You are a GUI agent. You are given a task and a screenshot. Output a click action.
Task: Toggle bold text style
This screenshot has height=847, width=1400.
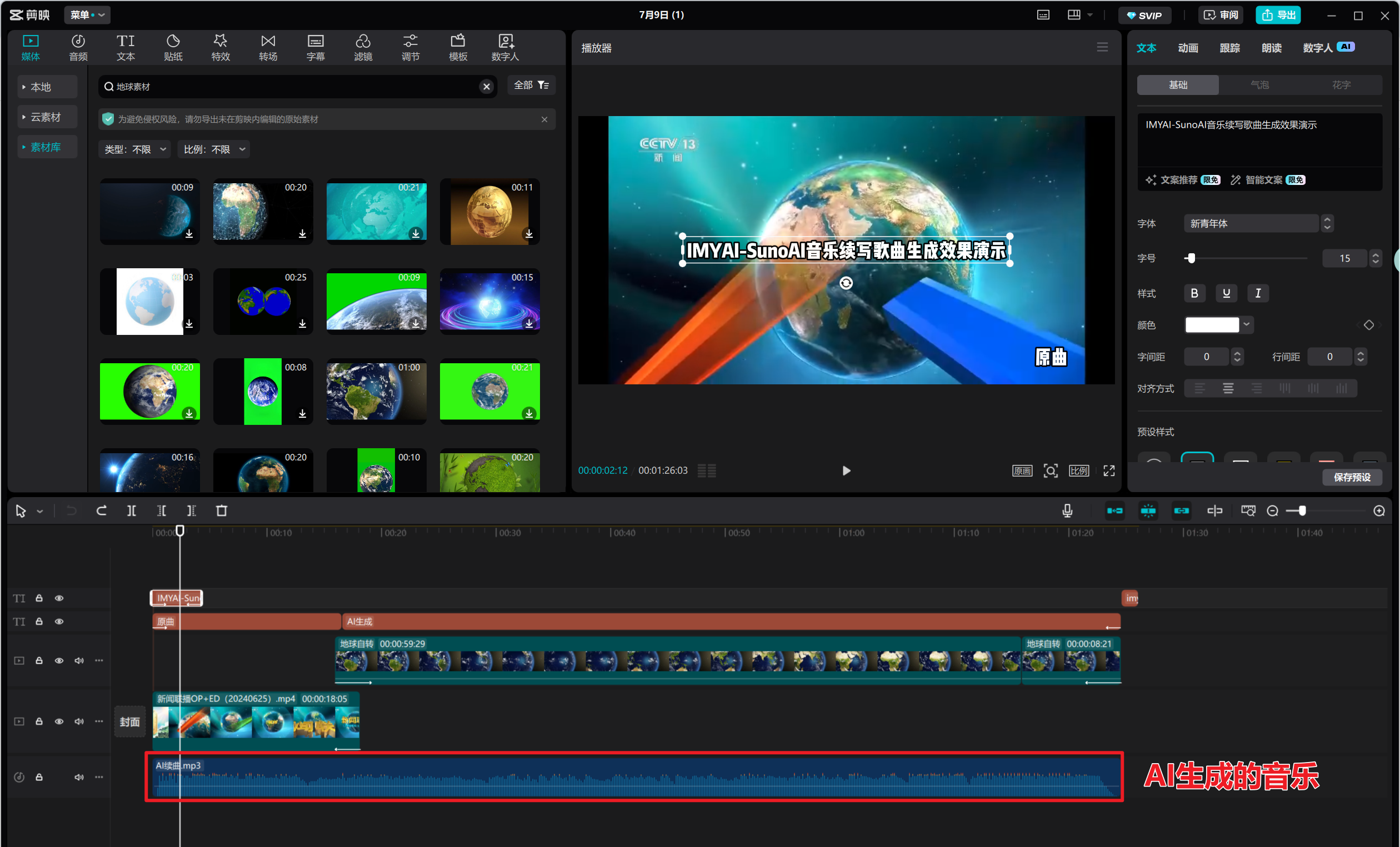(1194, 293)
